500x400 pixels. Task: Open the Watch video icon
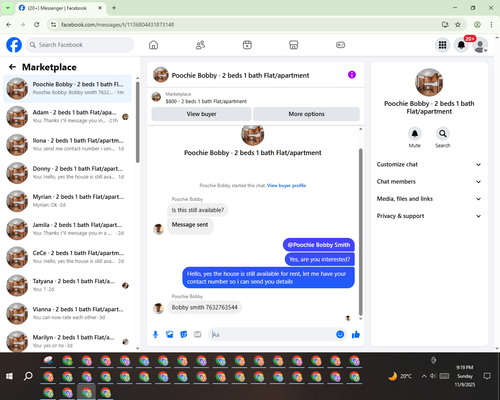(x=247, y=45)
